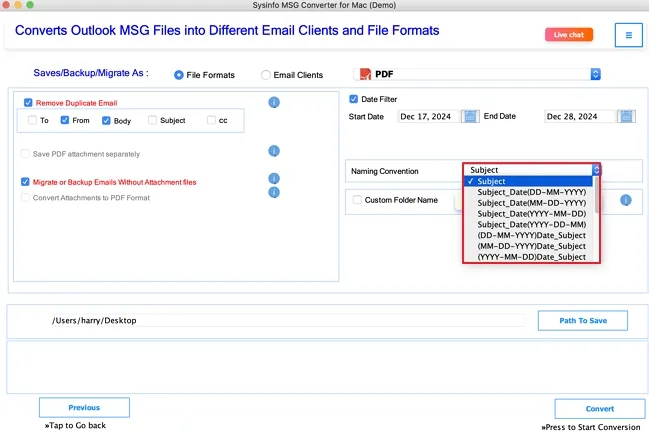Check the cc checkbox
Image resolution: width=649 pixels, height=442 pixels.
point(211,120)
